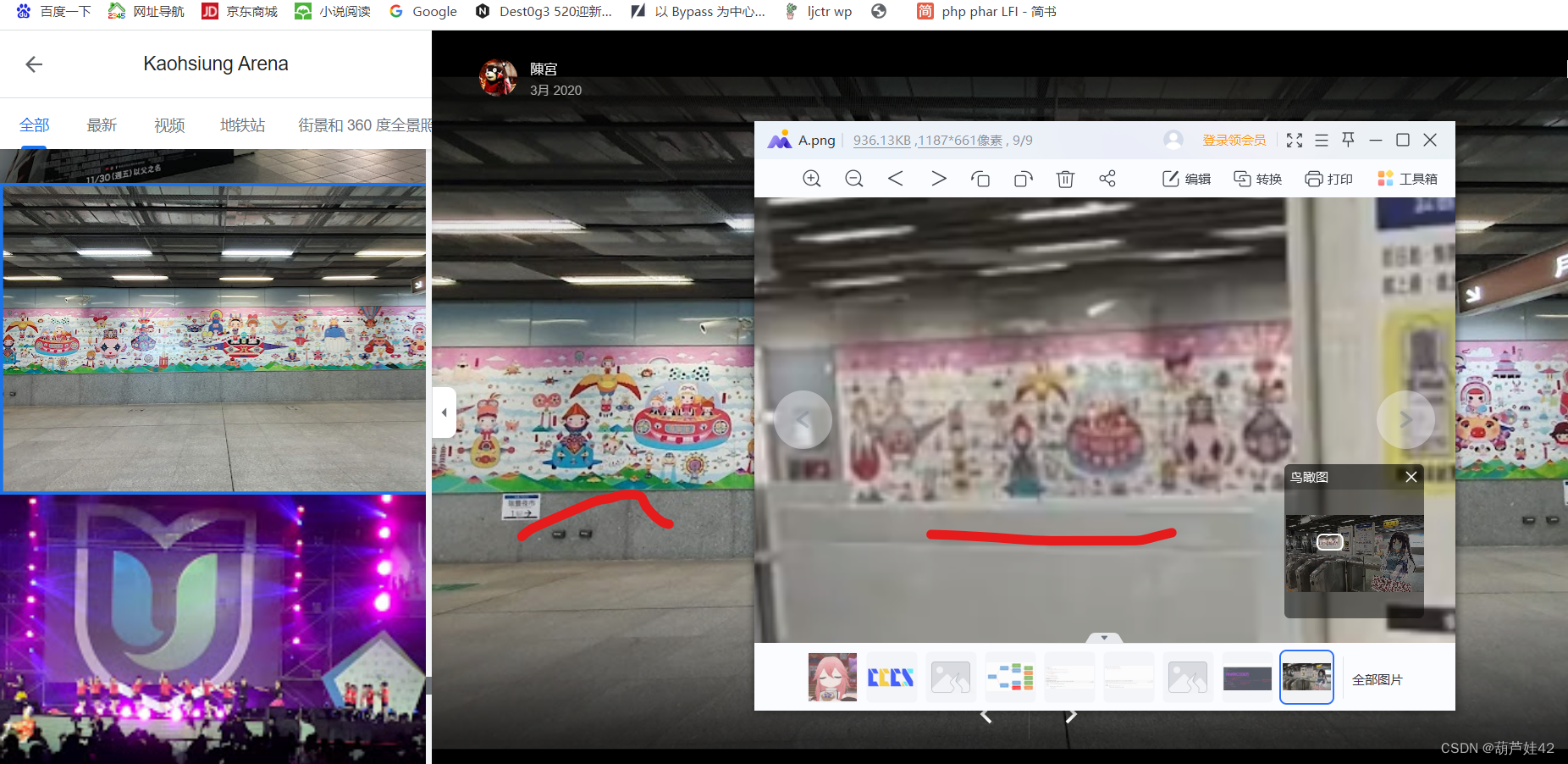Viewport: 1568px width, 764px height.
Task: Open the viewer hamburger menu
Action: [1322, 141]
